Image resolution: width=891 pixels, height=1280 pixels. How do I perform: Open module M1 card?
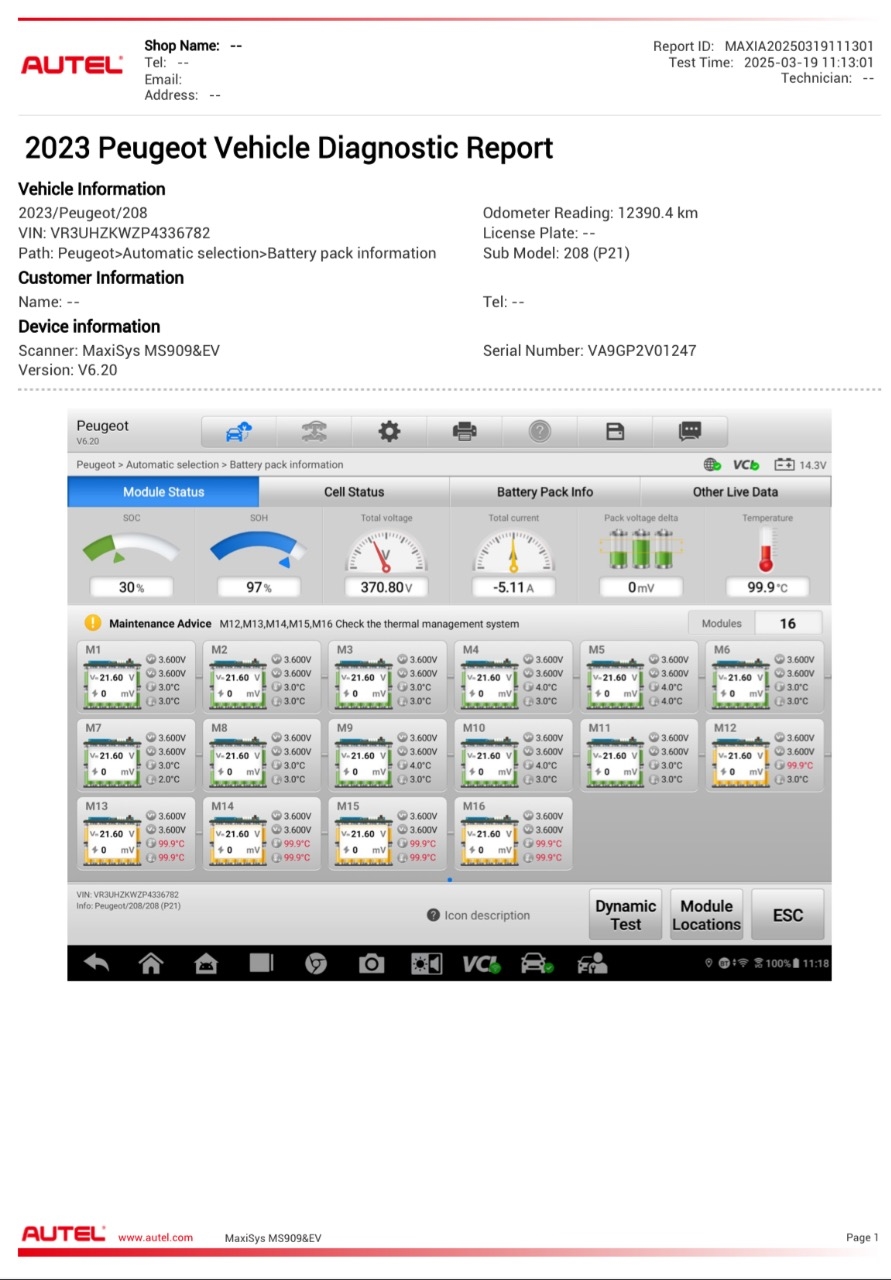[x=134, y=675]
